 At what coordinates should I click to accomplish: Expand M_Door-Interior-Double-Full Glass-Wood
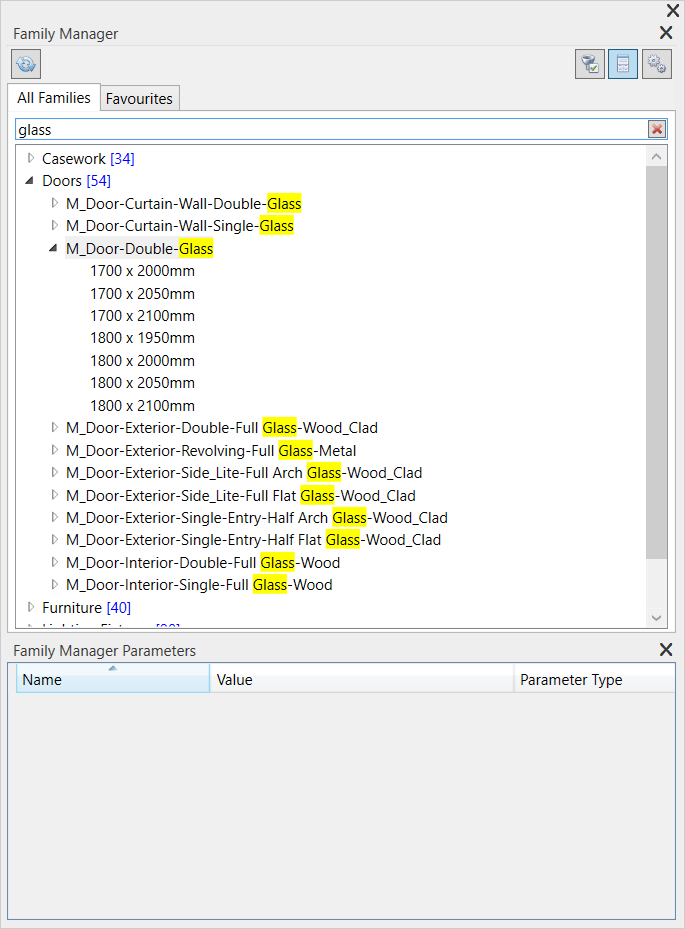pyautogui.click(x=55, y=562)
